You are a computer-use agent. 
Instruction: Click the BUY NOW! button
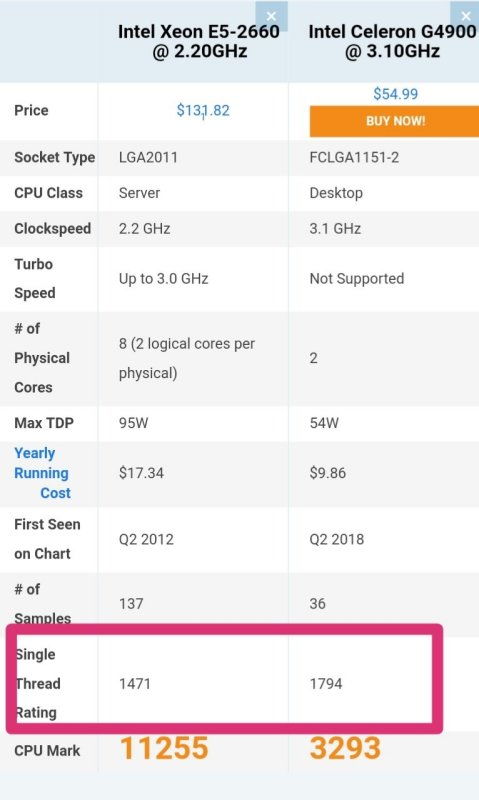394,121
